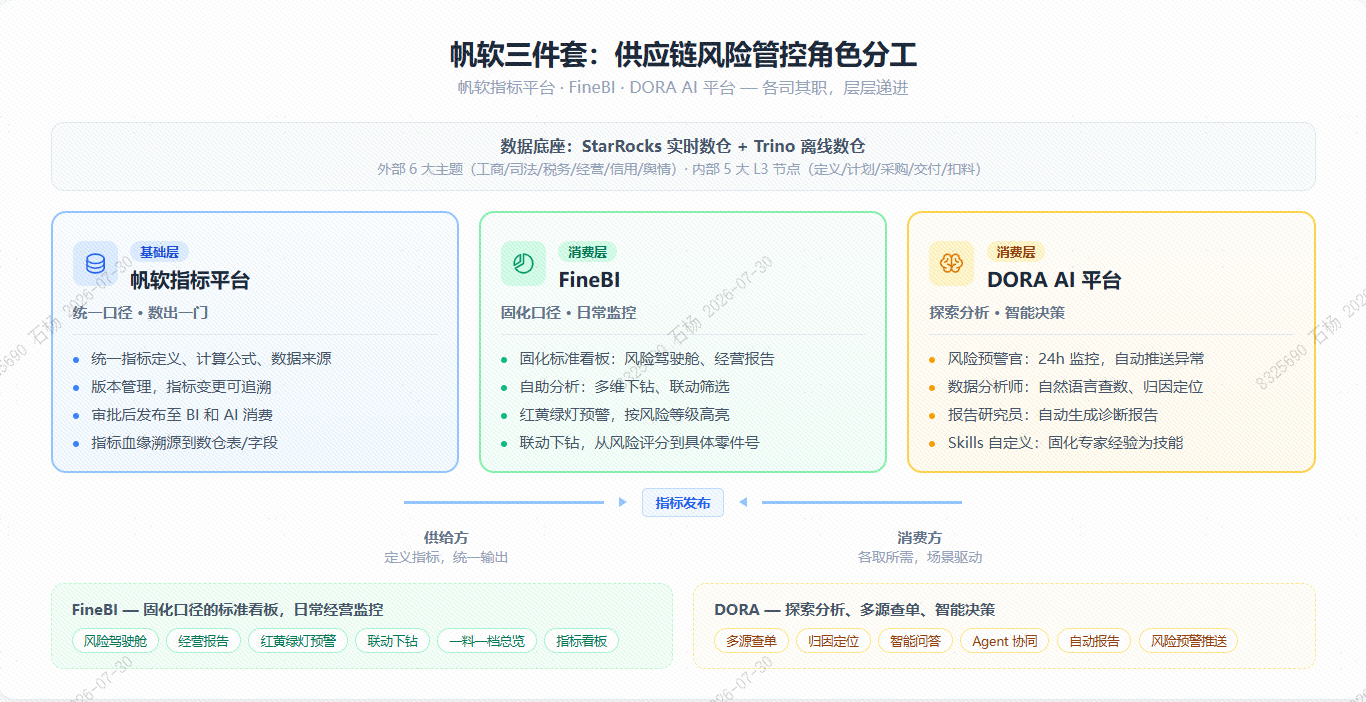Select the 联动下钻 tag

tap(393, 641)
